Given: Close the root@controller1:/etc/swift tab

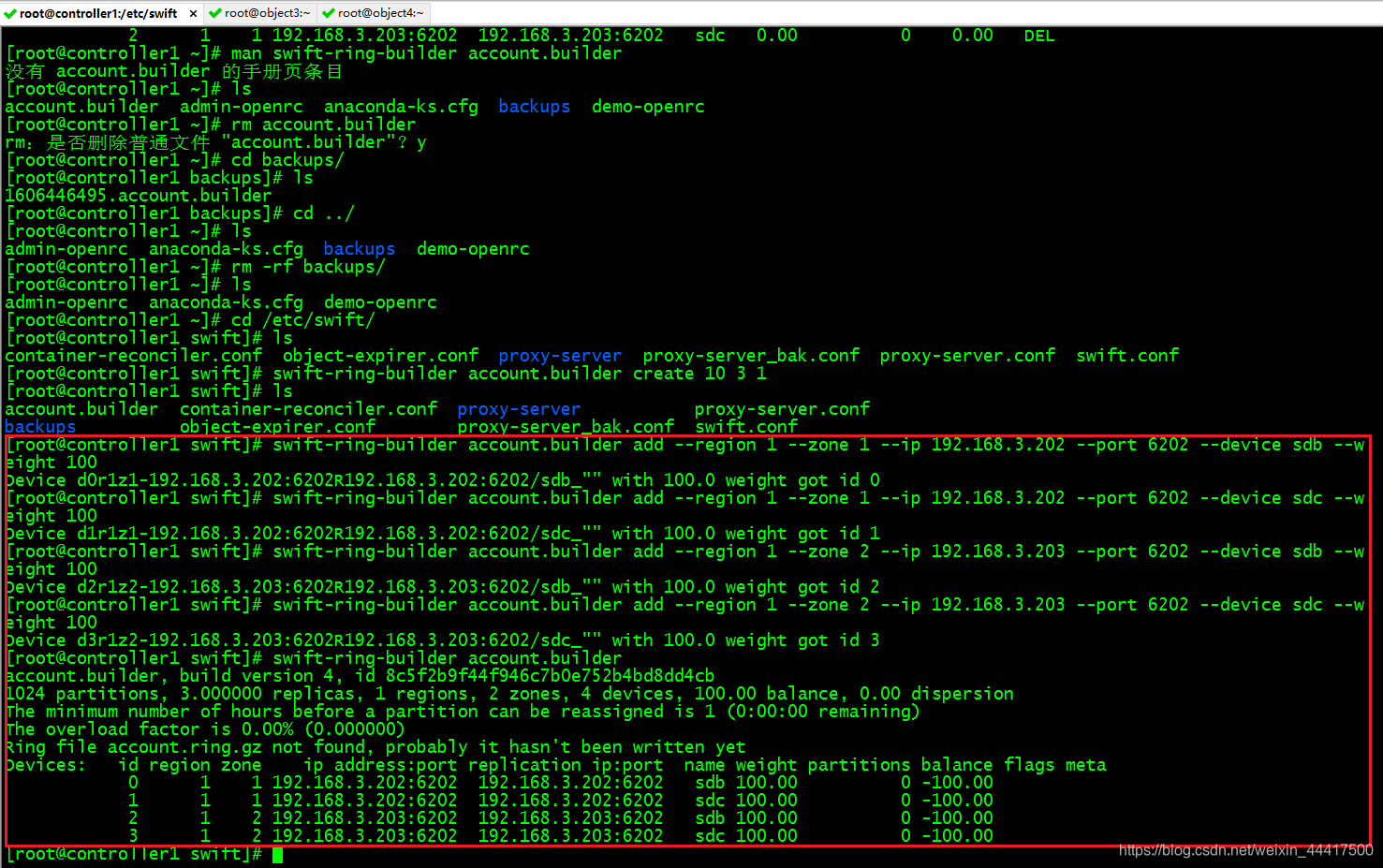Looking at the screenshot, I should click(193, 13).
